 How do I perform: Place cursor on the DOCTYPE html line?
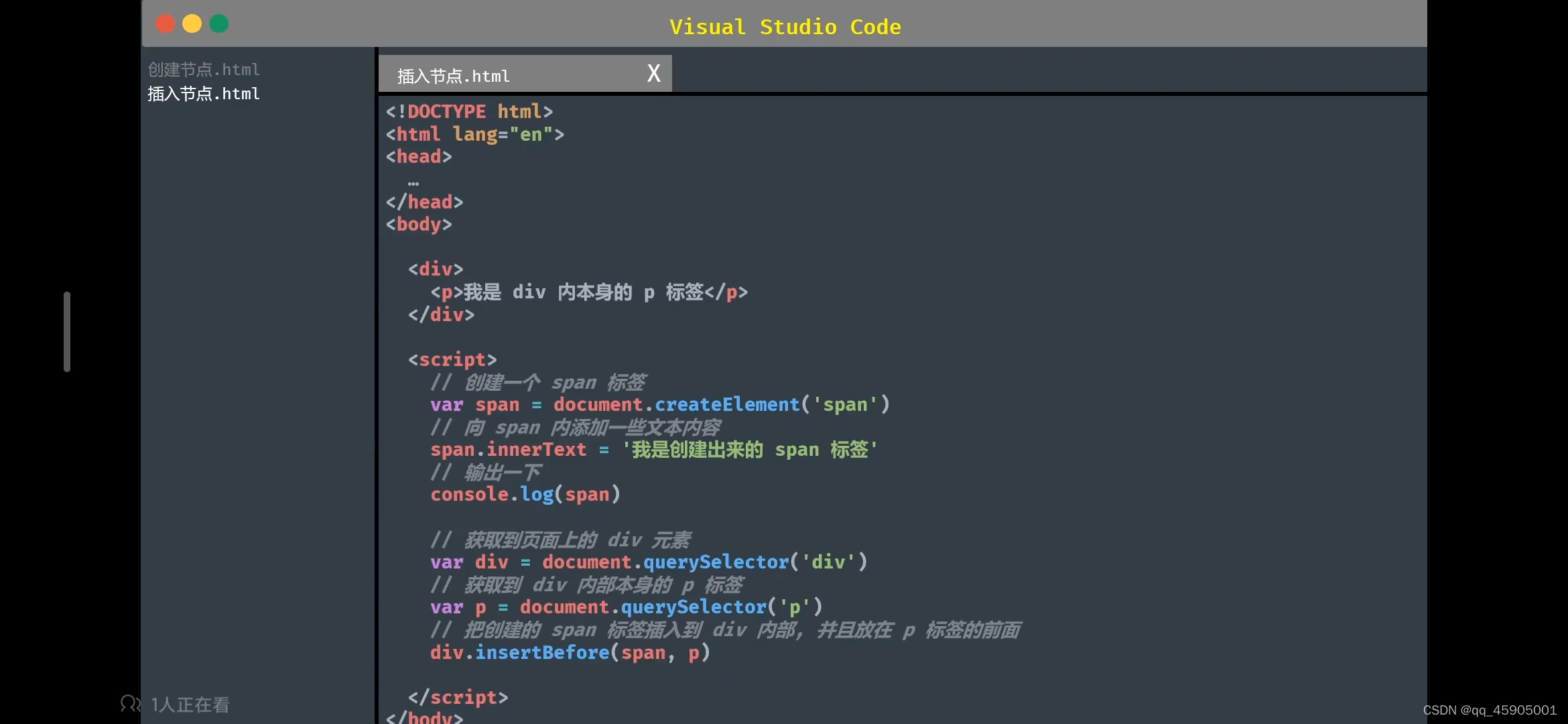coord(469,111)
